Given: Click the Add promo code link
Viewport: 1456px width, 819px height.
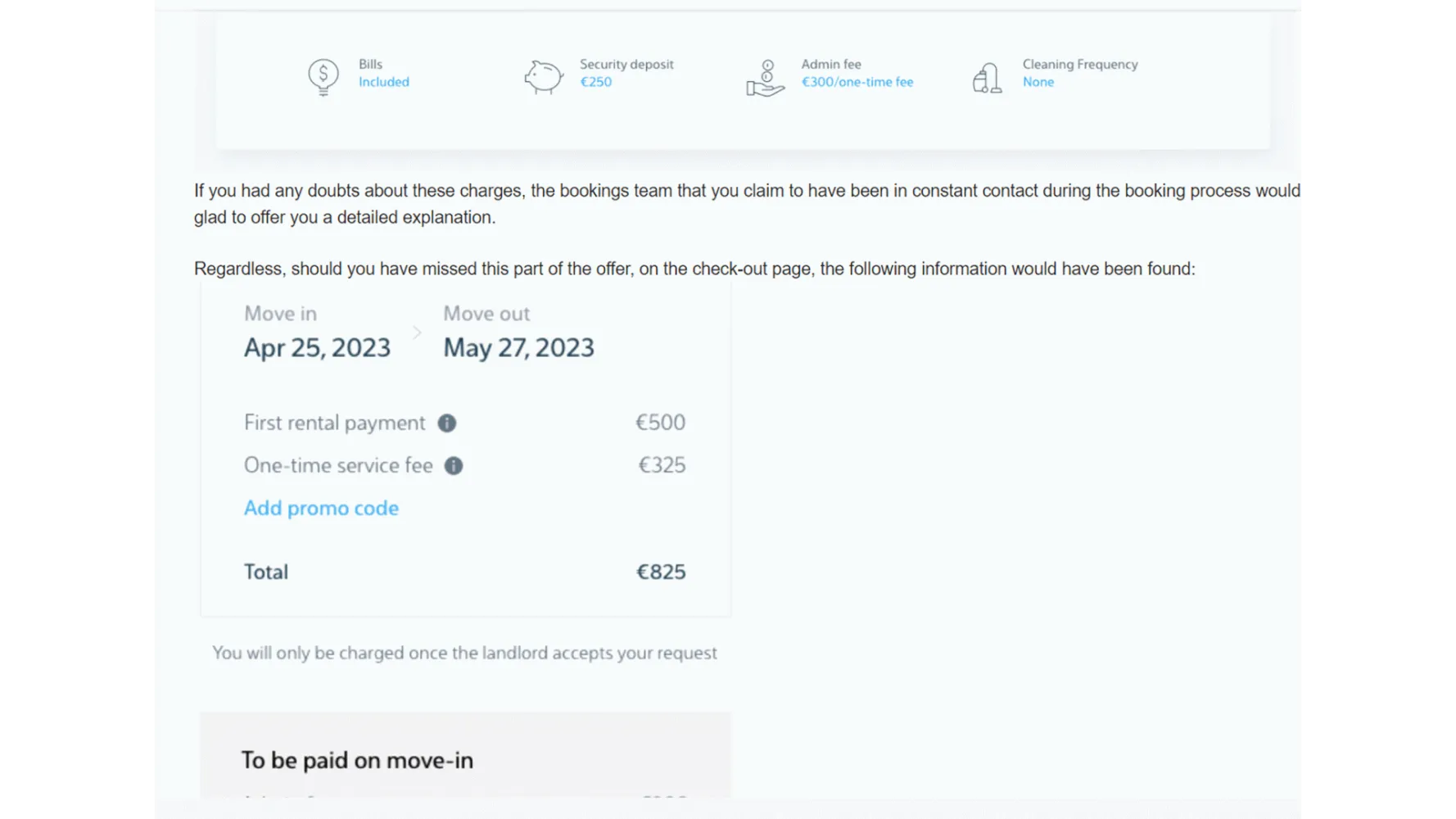Looking at the screenshot, I should (x=321, y=508).
